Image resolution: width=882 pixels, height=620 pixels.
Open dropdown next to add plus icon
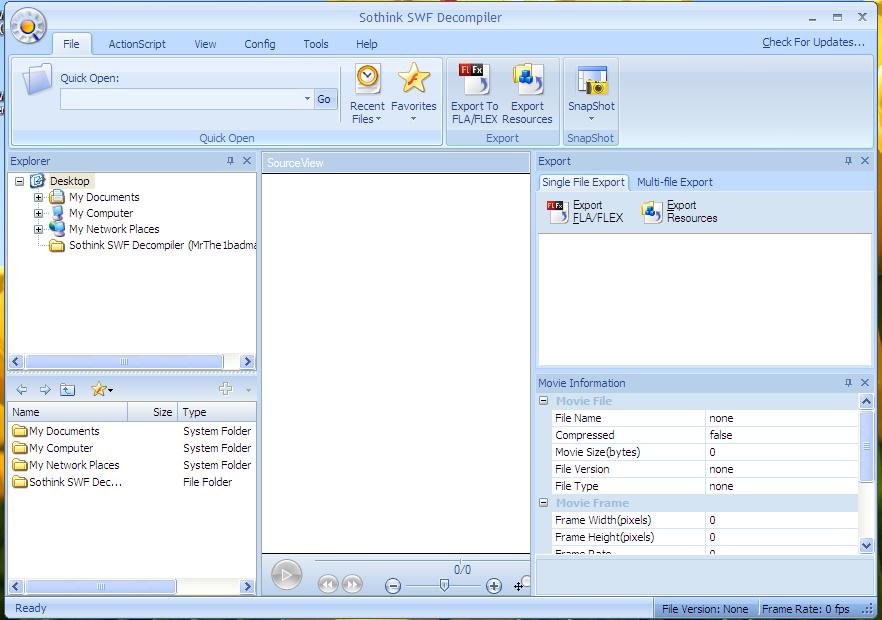pyautogui.click(x=248, y=389)
